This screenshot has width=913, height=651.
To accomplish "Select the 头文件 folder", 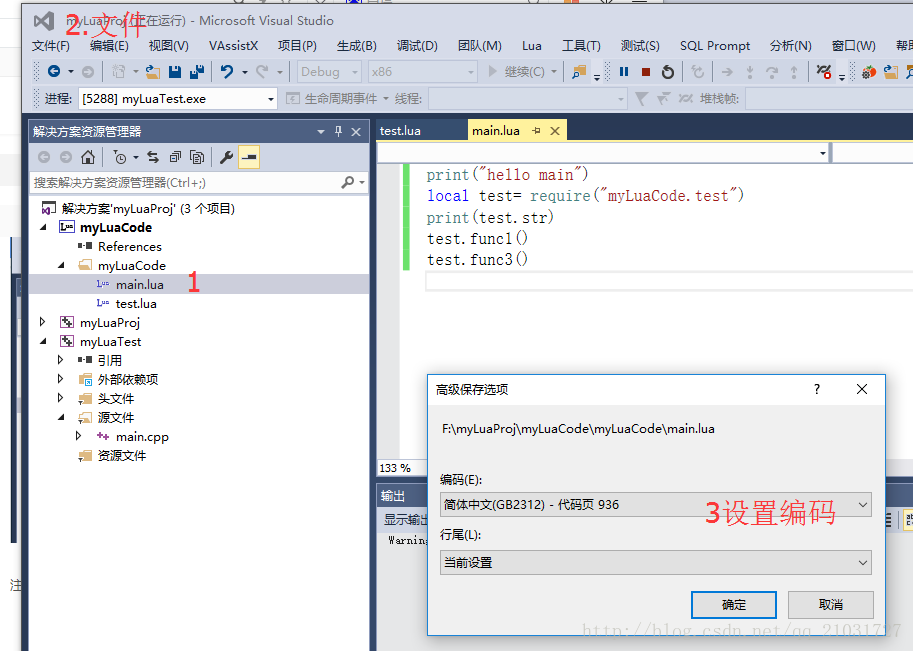I will pos(115,399).
